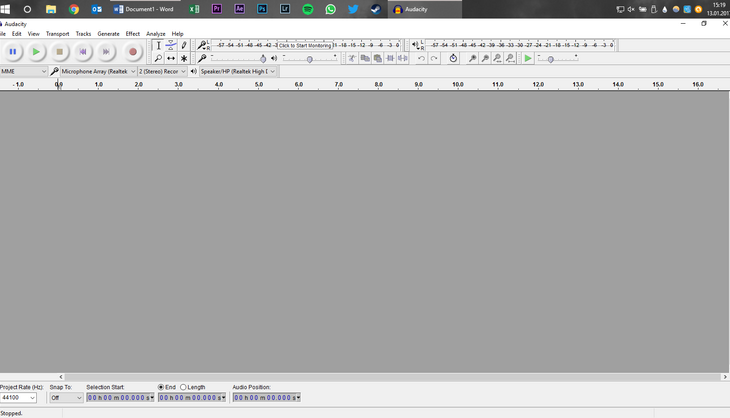Start playback with the green Play button
The height and width of the screenshot is (418, 730).
click(36, 52)
